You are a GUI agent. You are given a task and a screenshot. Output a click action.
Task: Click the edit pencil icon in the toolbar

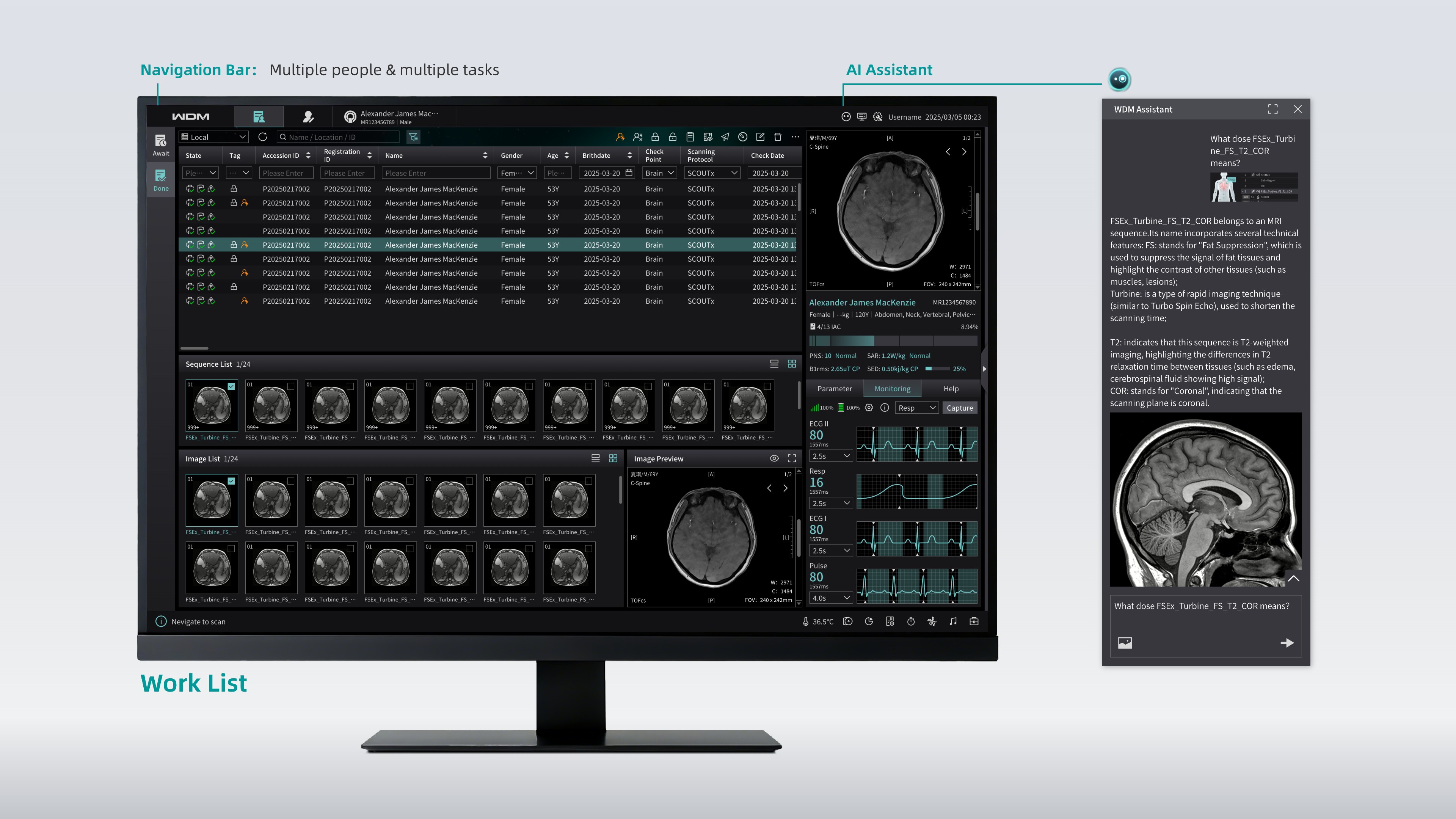click(x=760, y=137)
